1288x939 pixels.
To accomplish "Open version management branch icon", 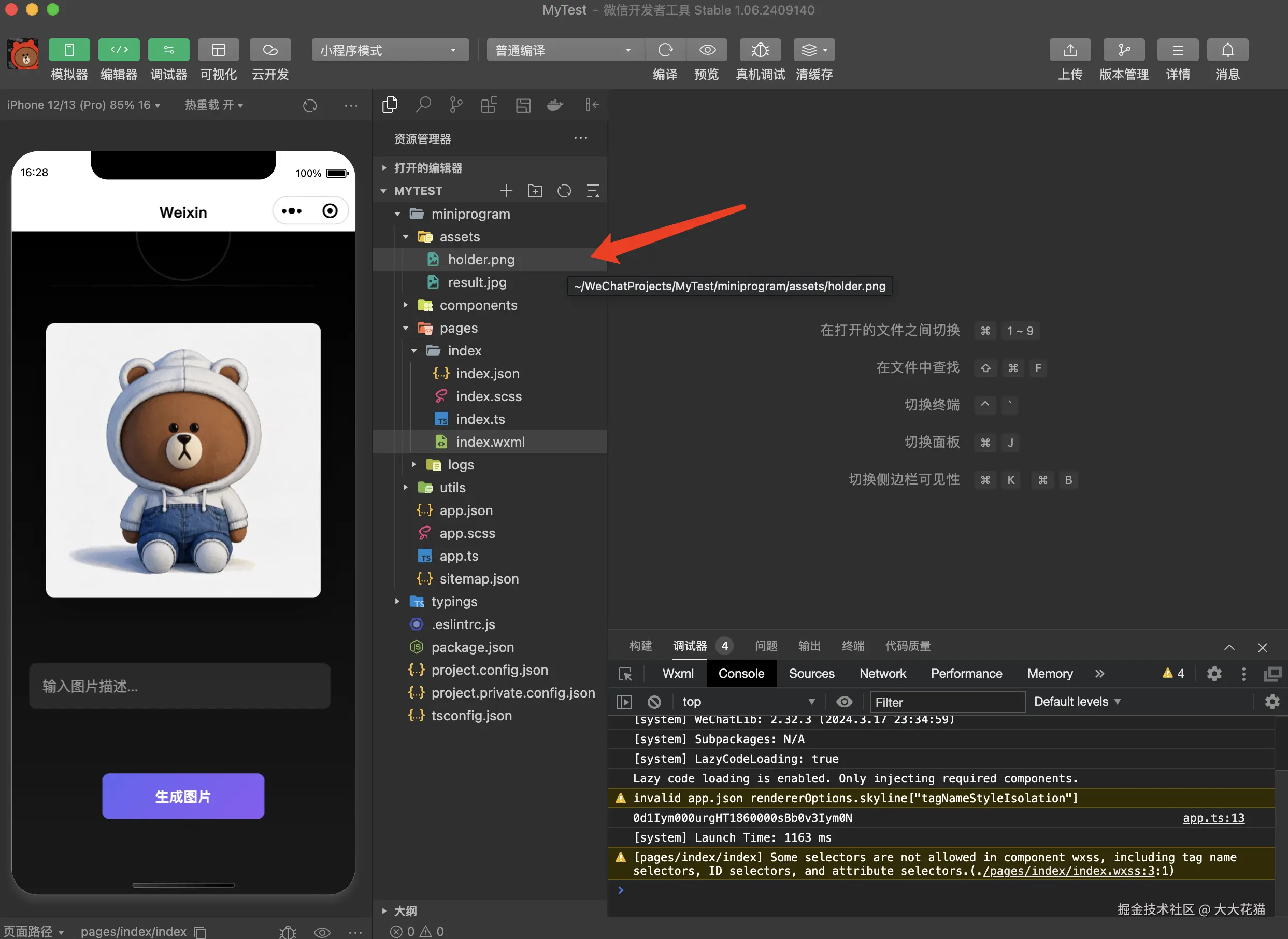I will pos(1123,50).
